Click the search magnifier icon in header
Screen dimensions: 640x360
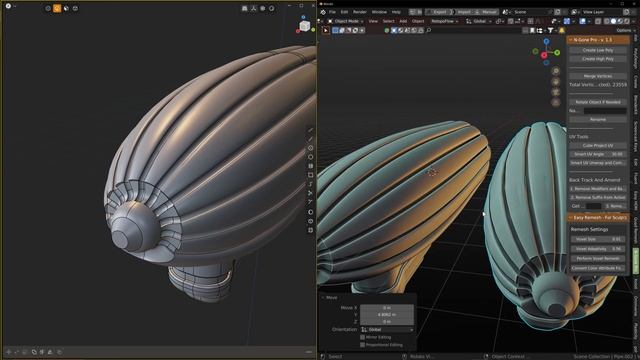point(429,30)
